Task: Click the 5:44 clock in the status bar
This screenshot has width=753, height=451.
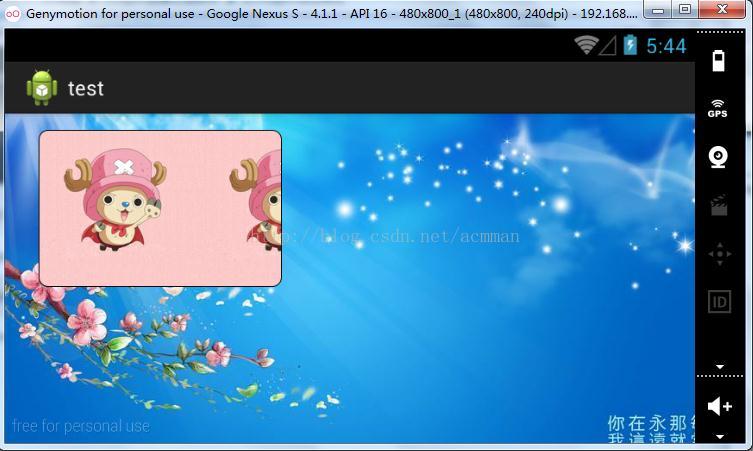Action: [x=666, y=47]
